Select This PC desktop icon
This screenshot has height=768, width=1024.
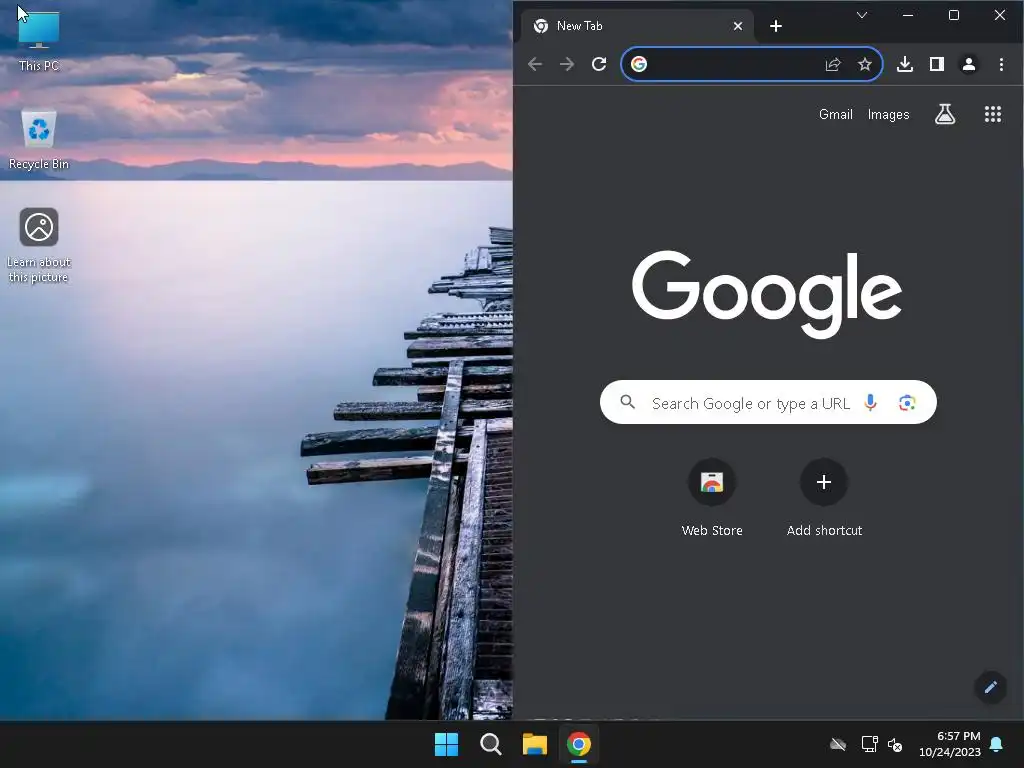click(39, 39)
